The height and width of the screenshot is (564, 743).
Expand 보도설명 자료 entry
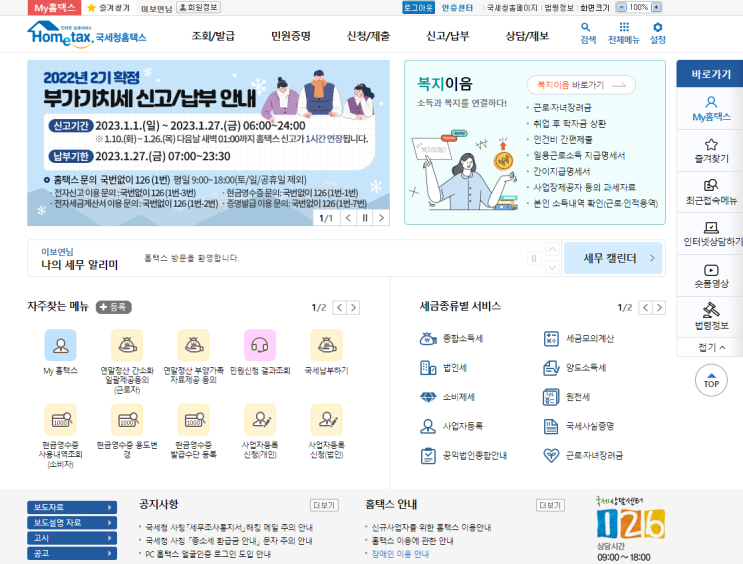click(x=72, y=523)
